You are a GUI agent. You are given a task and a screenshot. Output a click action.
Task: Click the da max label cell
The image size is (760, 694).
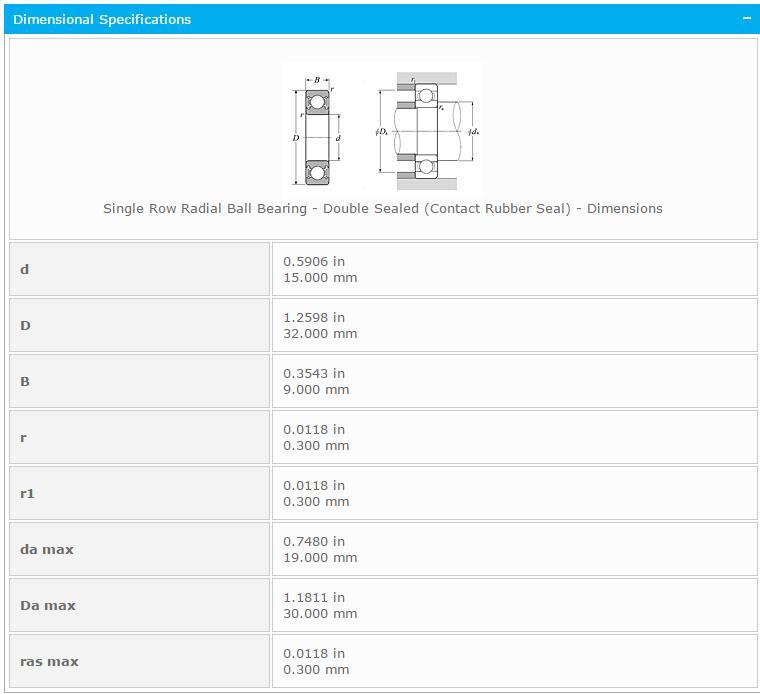139,549
